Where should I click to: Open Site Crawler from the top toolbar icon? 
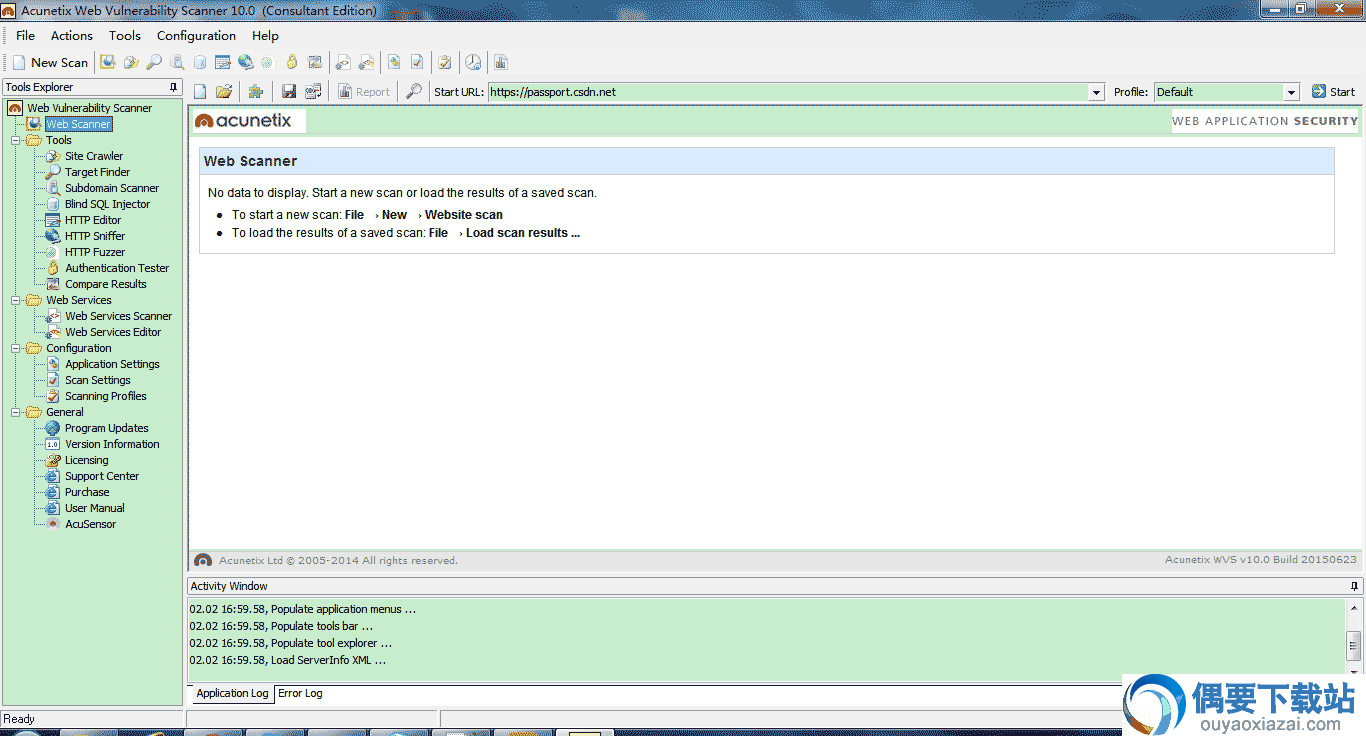point(131,62)
